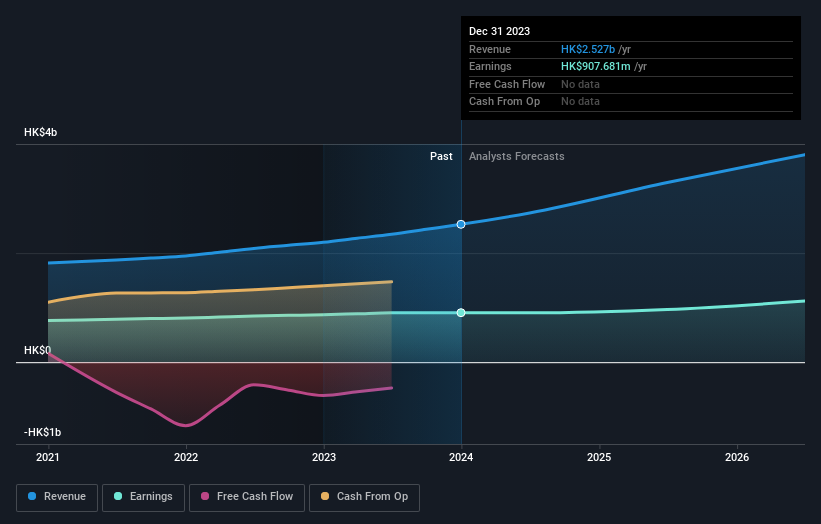Toggle the Earnings legend button
This screenshot has height=524, width=821.
143,497
